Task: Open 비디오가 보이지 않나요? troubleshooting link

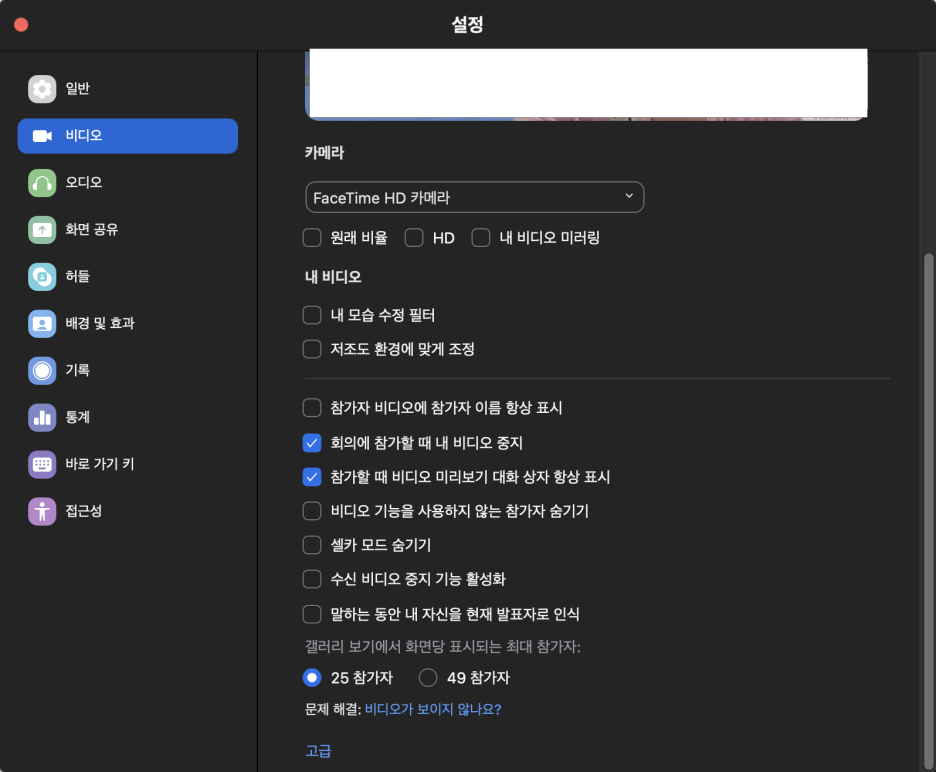Action: [433, 709]
